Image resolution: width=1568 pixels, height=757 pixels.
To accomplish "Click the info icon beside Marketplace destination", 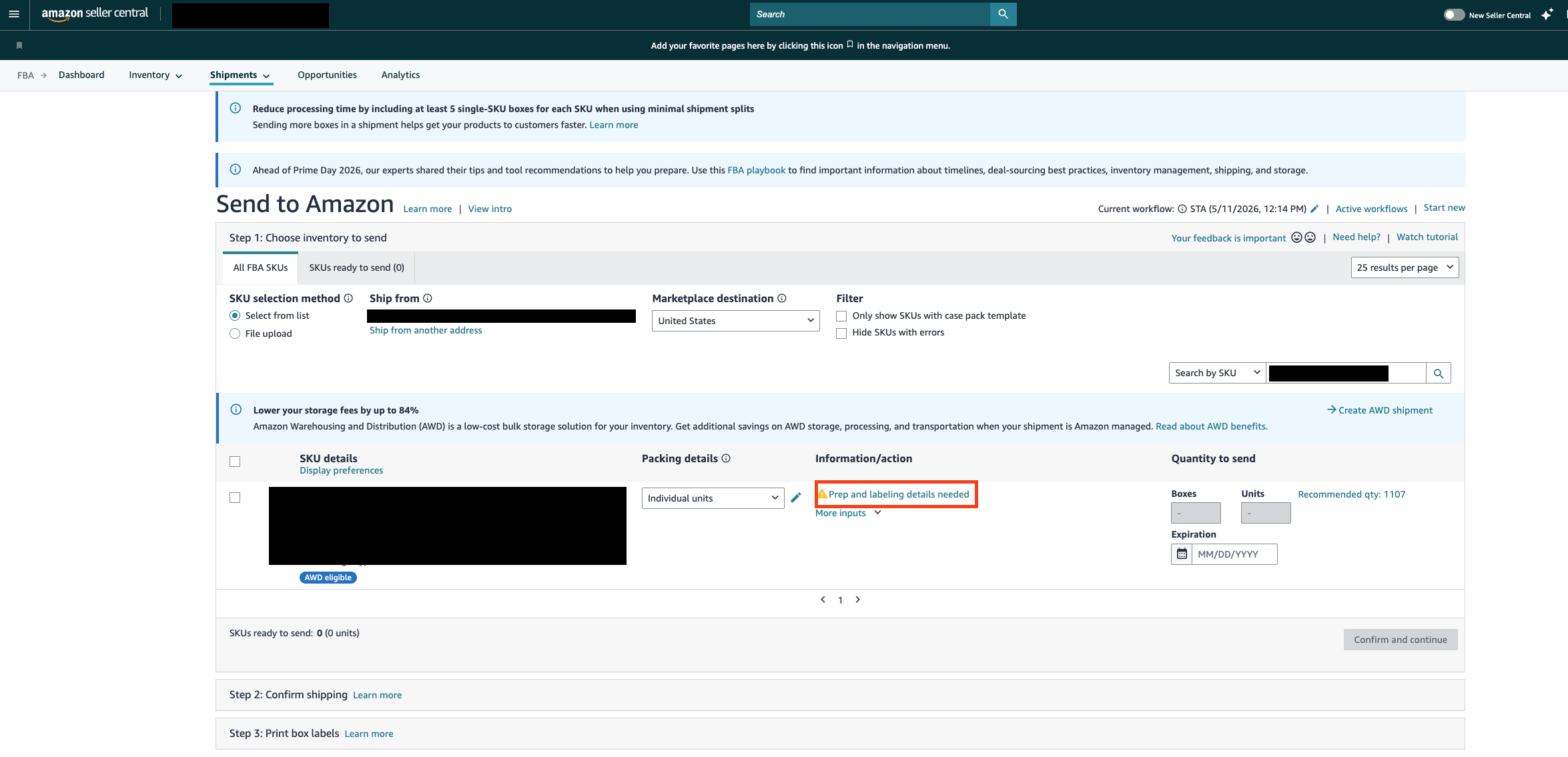I will point(782,298).
